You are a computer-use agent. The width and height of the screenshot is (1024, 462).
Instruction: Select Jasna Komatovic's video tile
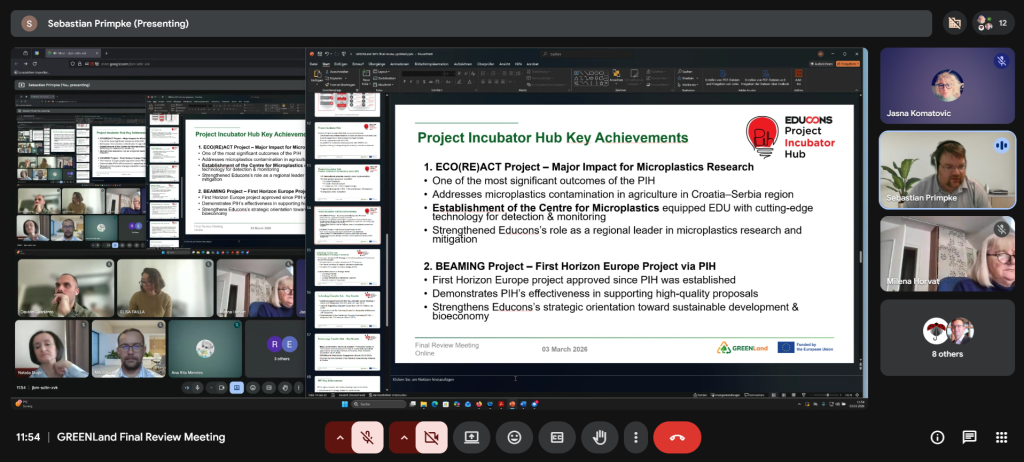[x=947, y=85]
